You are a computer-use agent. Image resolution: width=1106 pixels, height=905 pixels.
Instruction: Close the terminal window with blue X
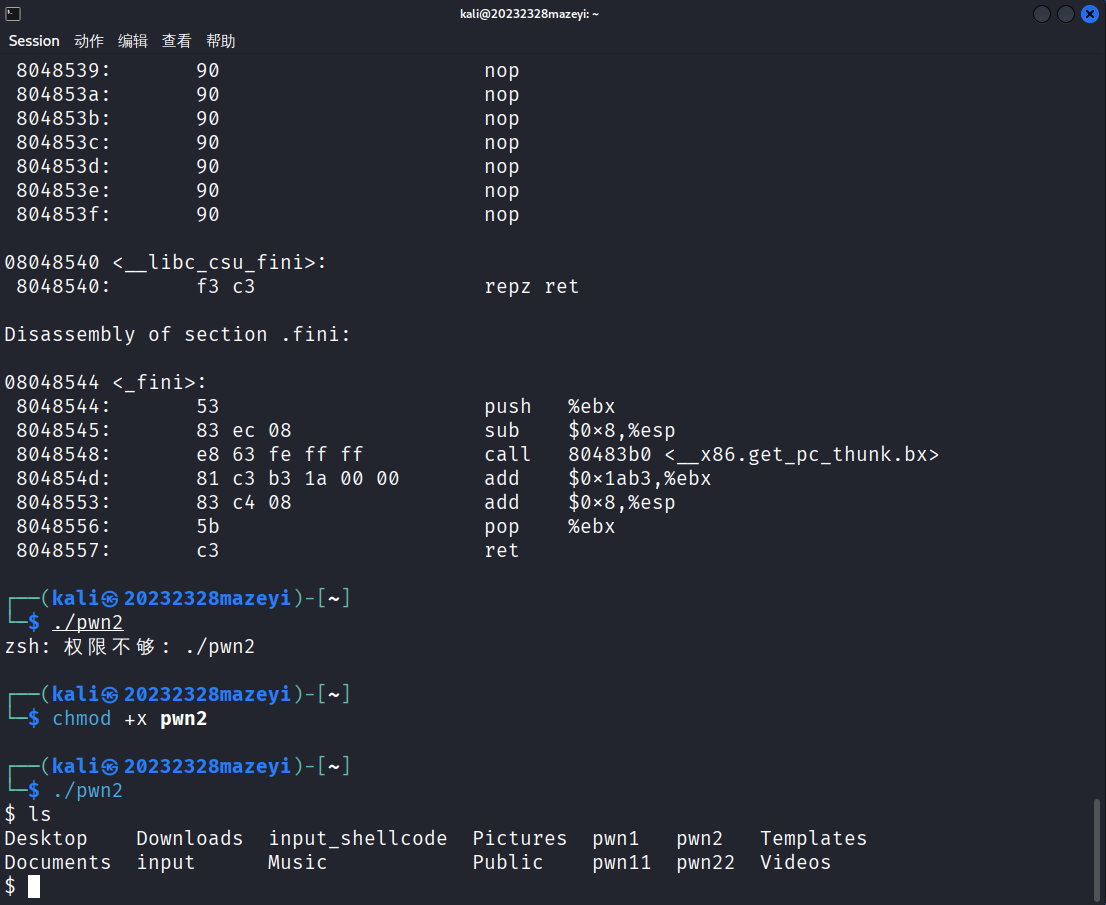coord(1090,13)
